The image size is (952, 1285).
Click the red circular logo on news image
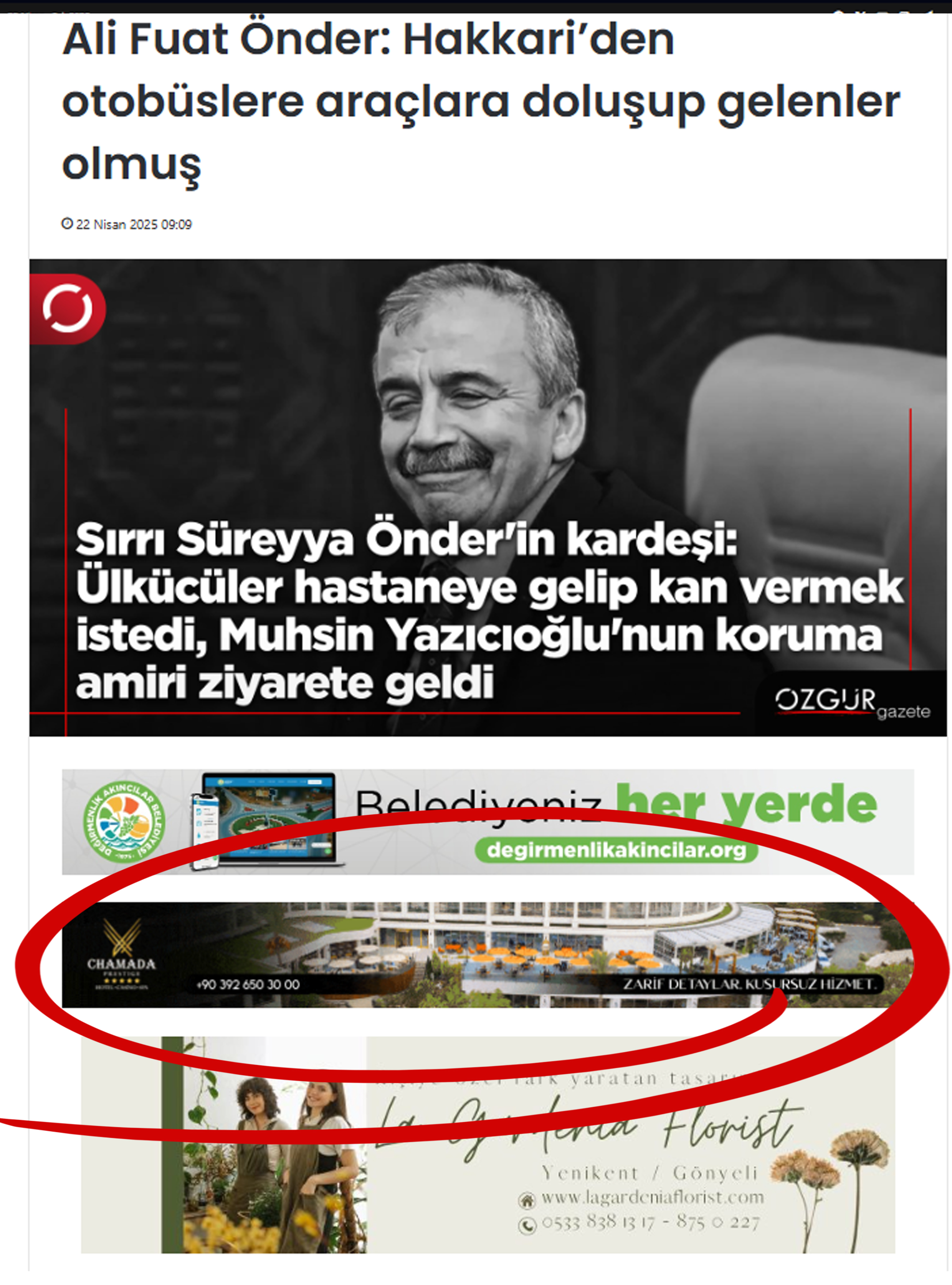tap(68, 309)
